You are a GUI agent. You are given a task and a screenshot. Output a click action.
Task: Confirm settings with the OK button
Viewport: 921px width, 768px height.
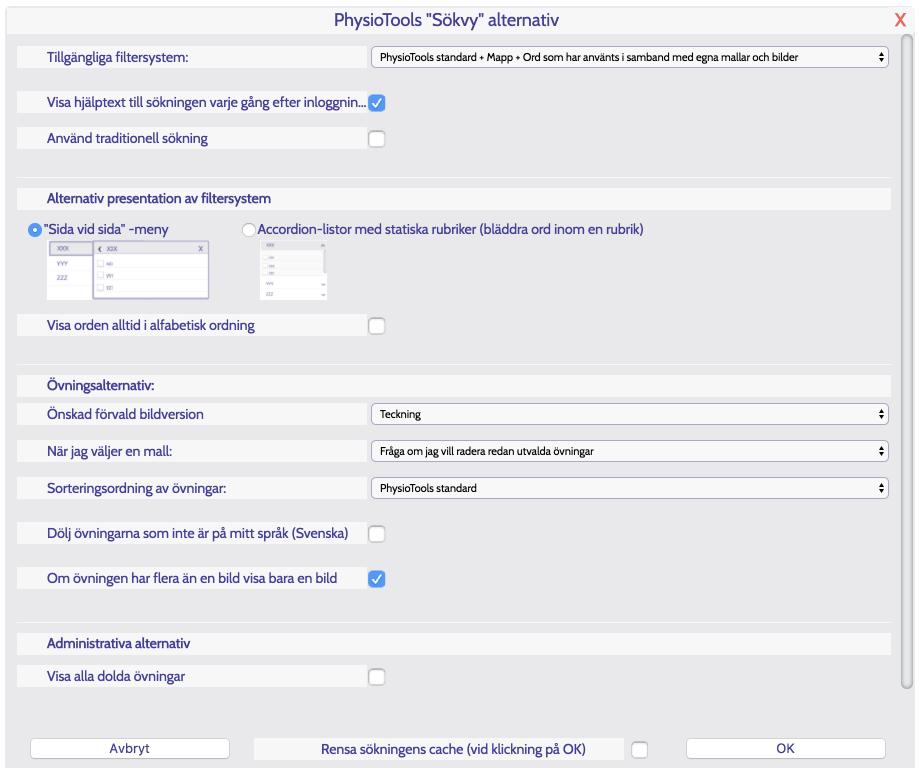click(785, 749)
